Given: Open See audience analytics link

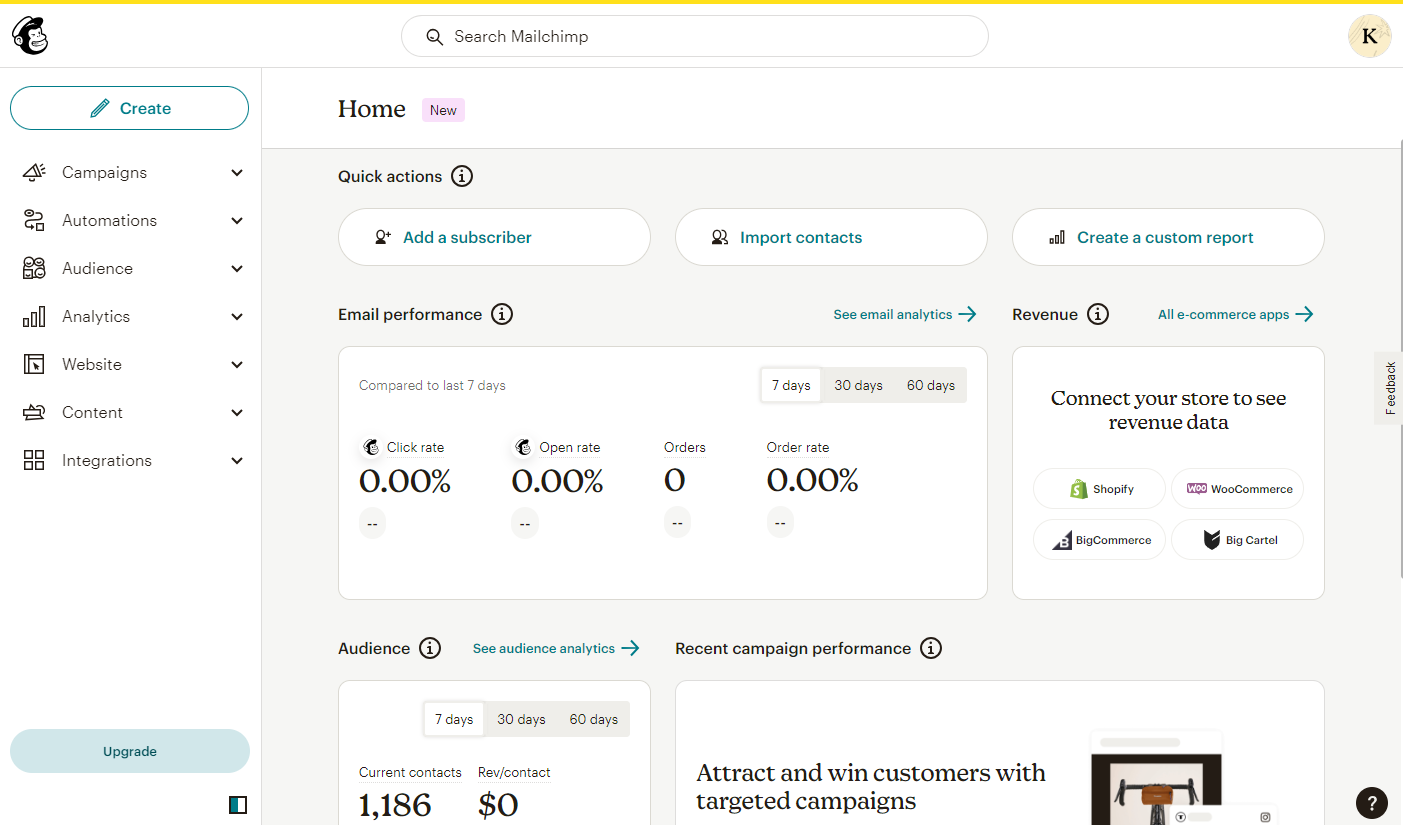Looking at the screenshot, I should (556, 649).
